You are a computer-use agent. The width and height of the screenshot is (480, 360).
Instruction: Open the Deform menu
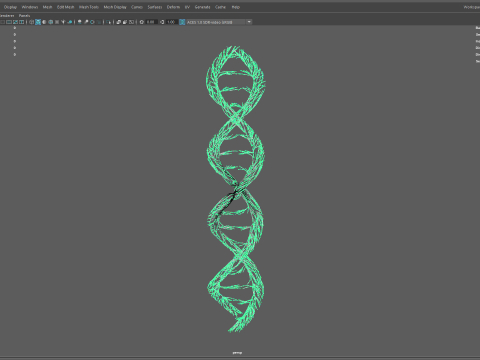click(173, 7)
